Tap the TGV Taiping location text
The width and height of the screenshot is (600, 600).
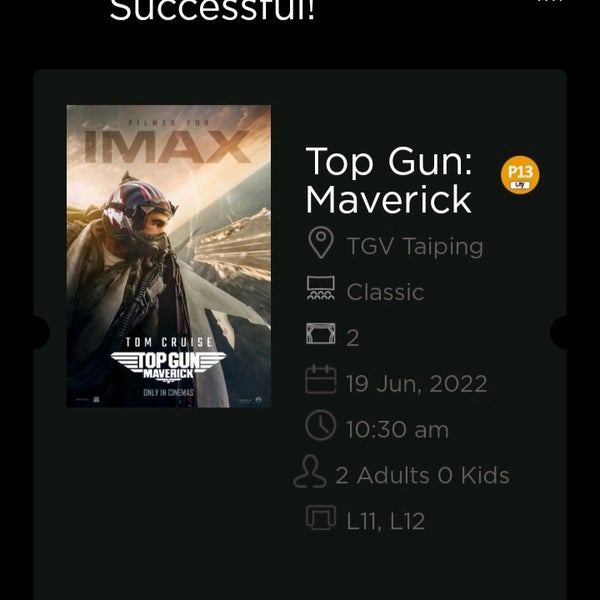point(415,246)
